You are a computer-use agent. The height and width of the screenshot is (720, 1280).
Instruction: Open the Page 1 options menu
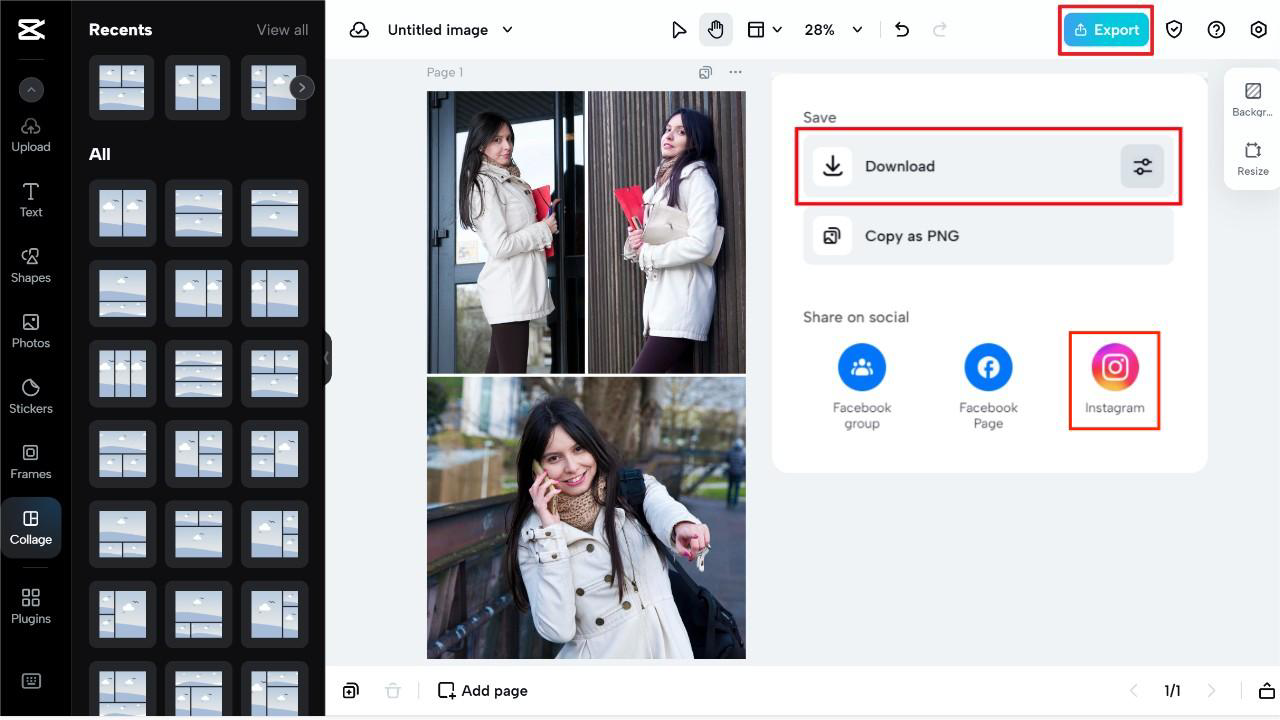[735, 72]
